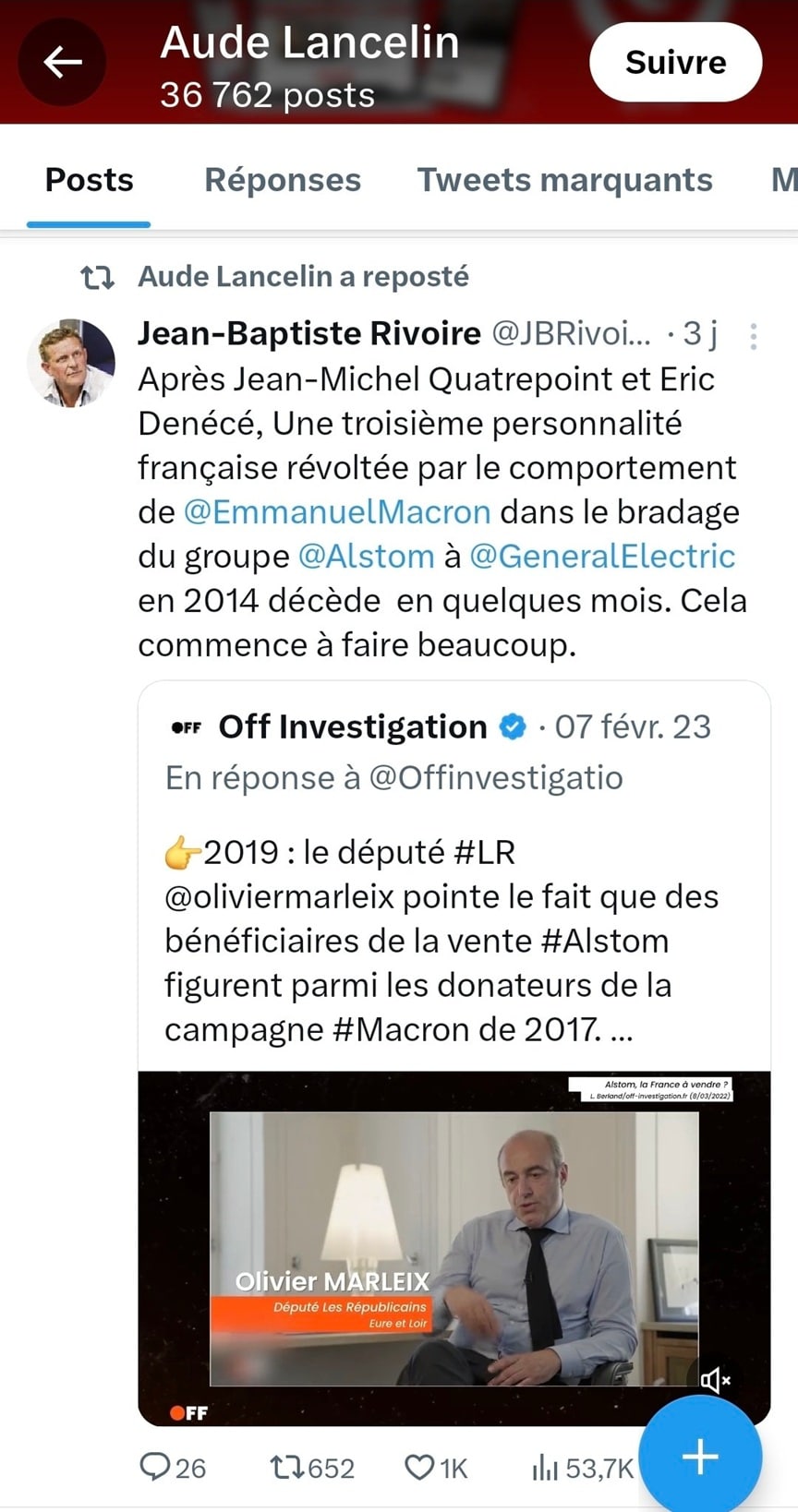The image size is (798, 1512).
Task: Select the Posts tab
Action: (90, 180)
